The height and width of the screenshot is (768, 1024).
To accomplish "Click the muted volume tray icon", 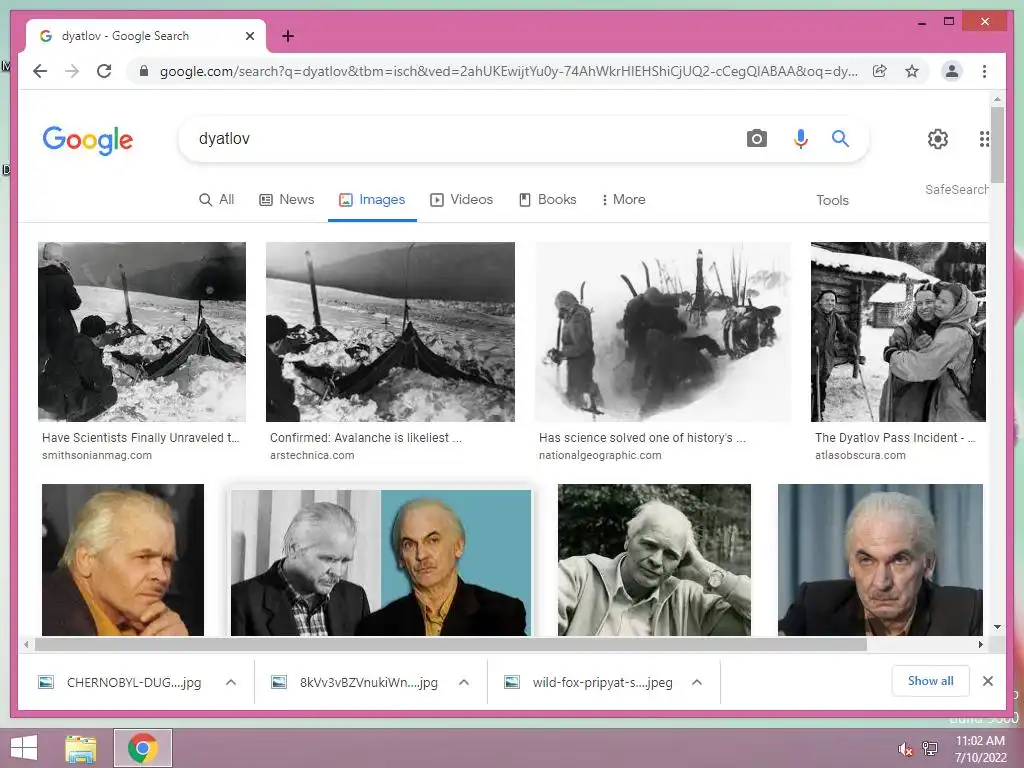I will click(905, 749).
